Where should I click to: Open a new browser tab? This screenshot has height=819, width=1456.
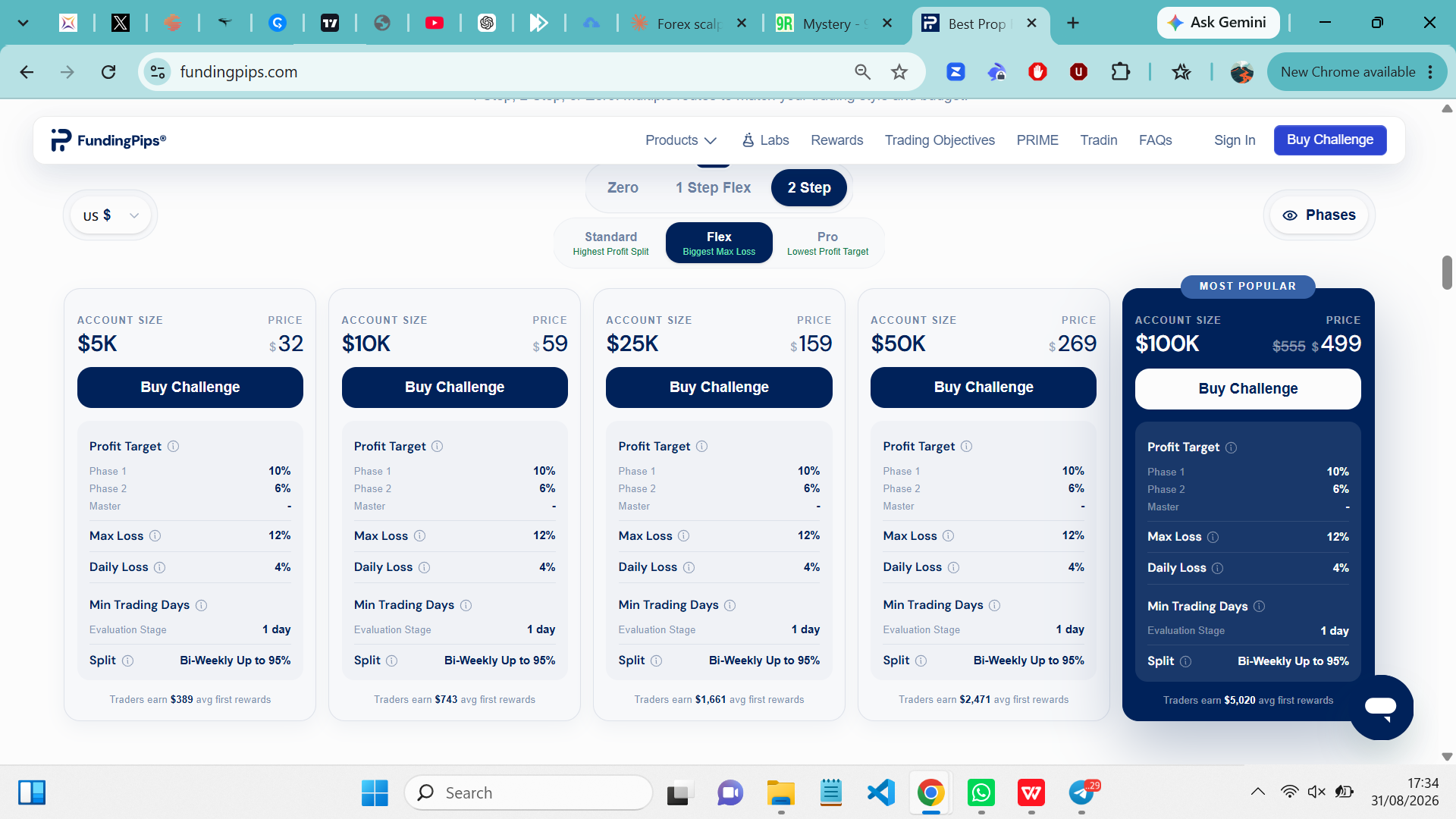1072,23
